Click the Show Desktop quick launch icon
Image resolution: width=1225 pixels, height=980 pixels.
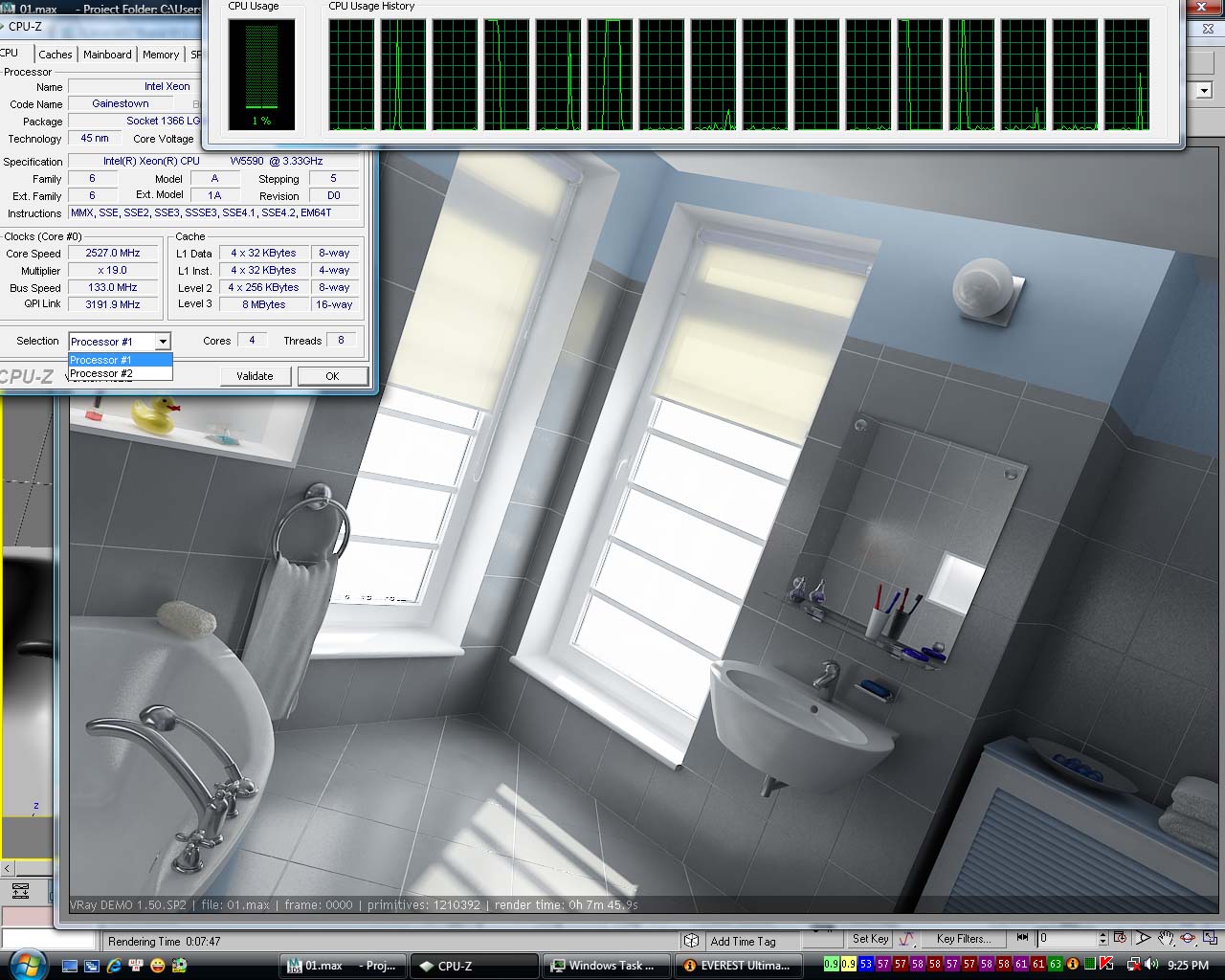pos(70,966)
